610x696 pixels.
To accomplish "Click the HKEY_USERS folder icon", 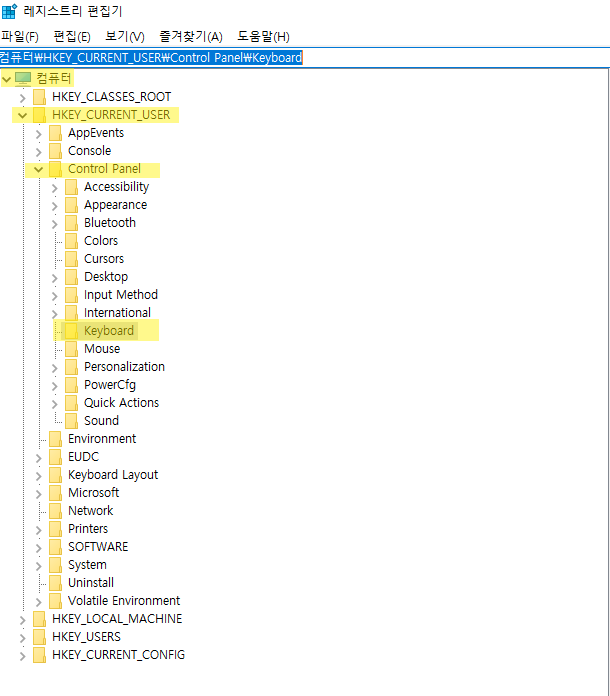I will 40,637.
